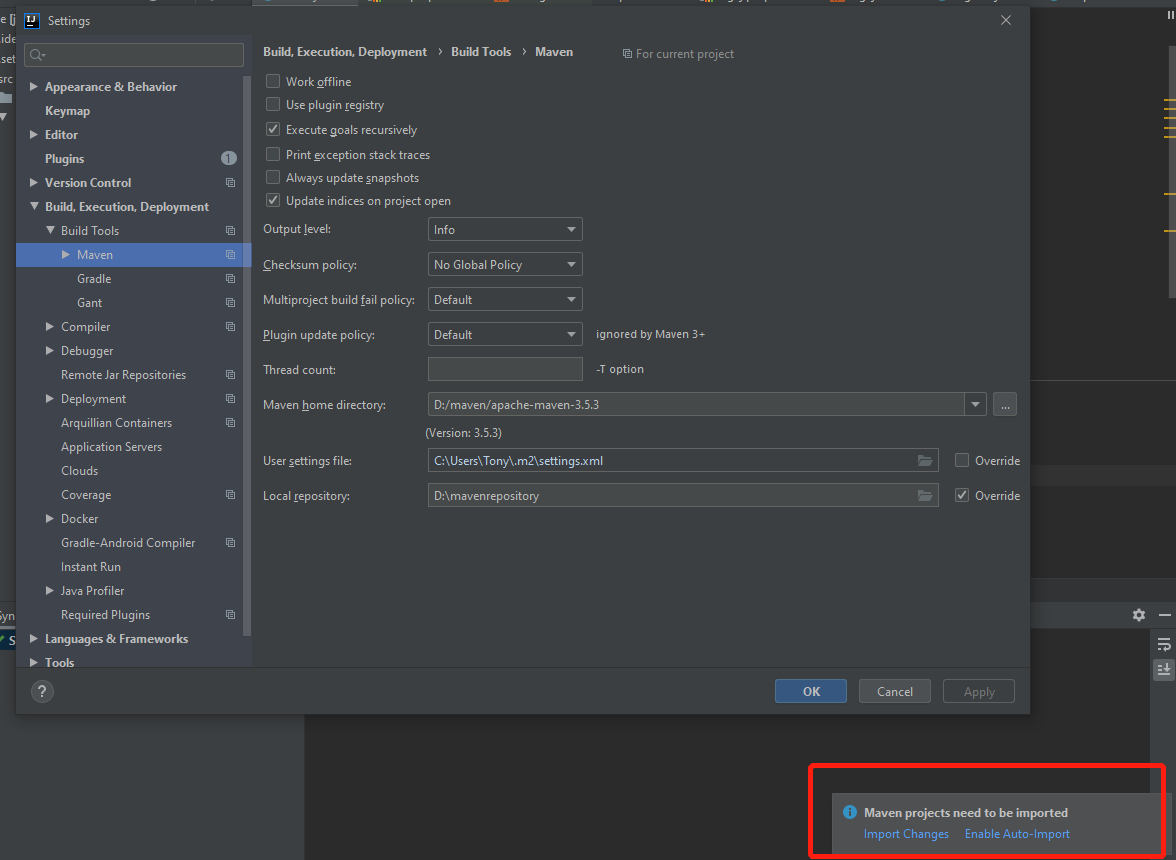Click the project-level icon next to Build Tools
The width and height of the screenshot is (1176, 860).
tap(230, 231)
